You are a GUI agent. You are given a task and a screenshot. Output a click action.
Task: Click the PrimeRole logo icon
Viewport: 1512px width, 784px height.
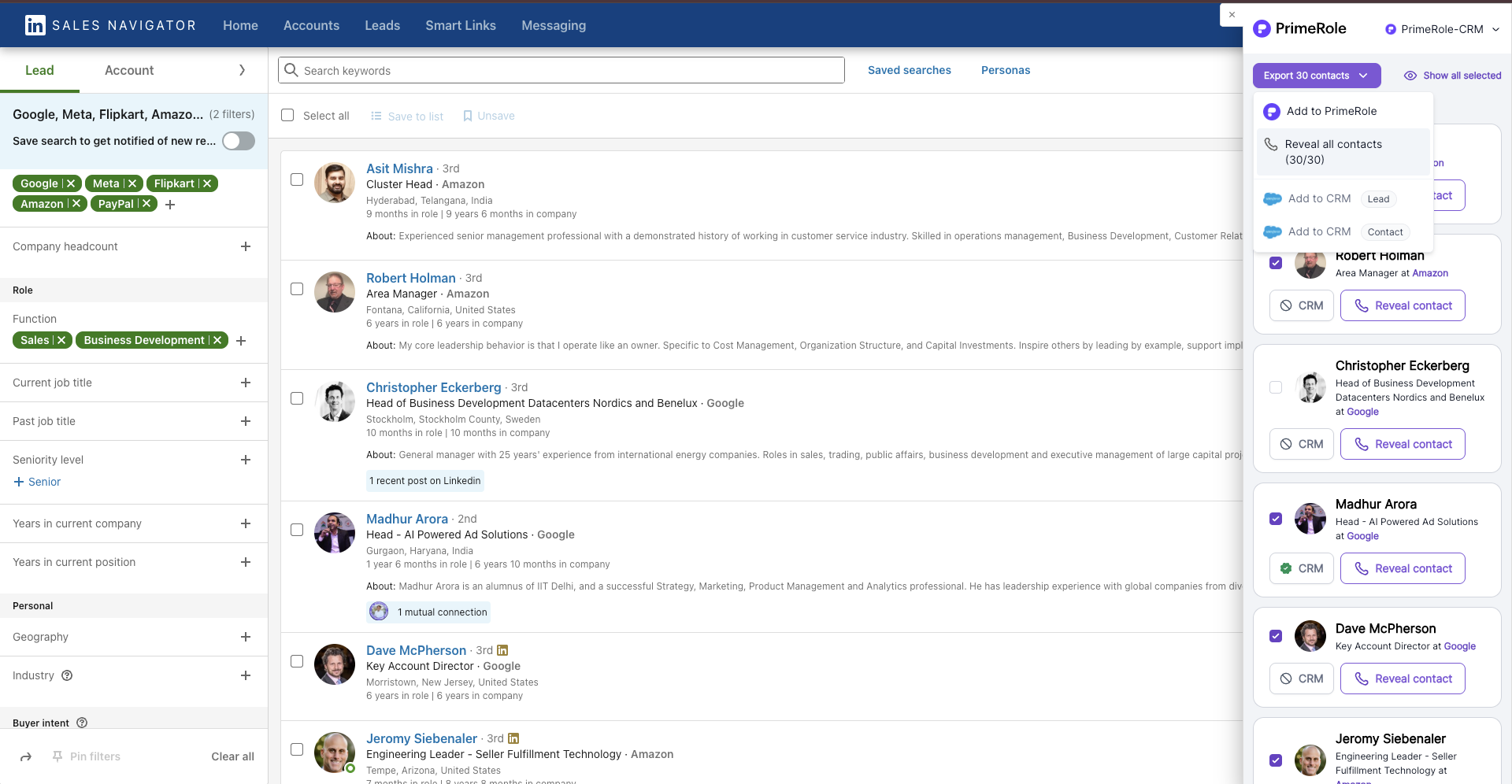point(1262,28)
